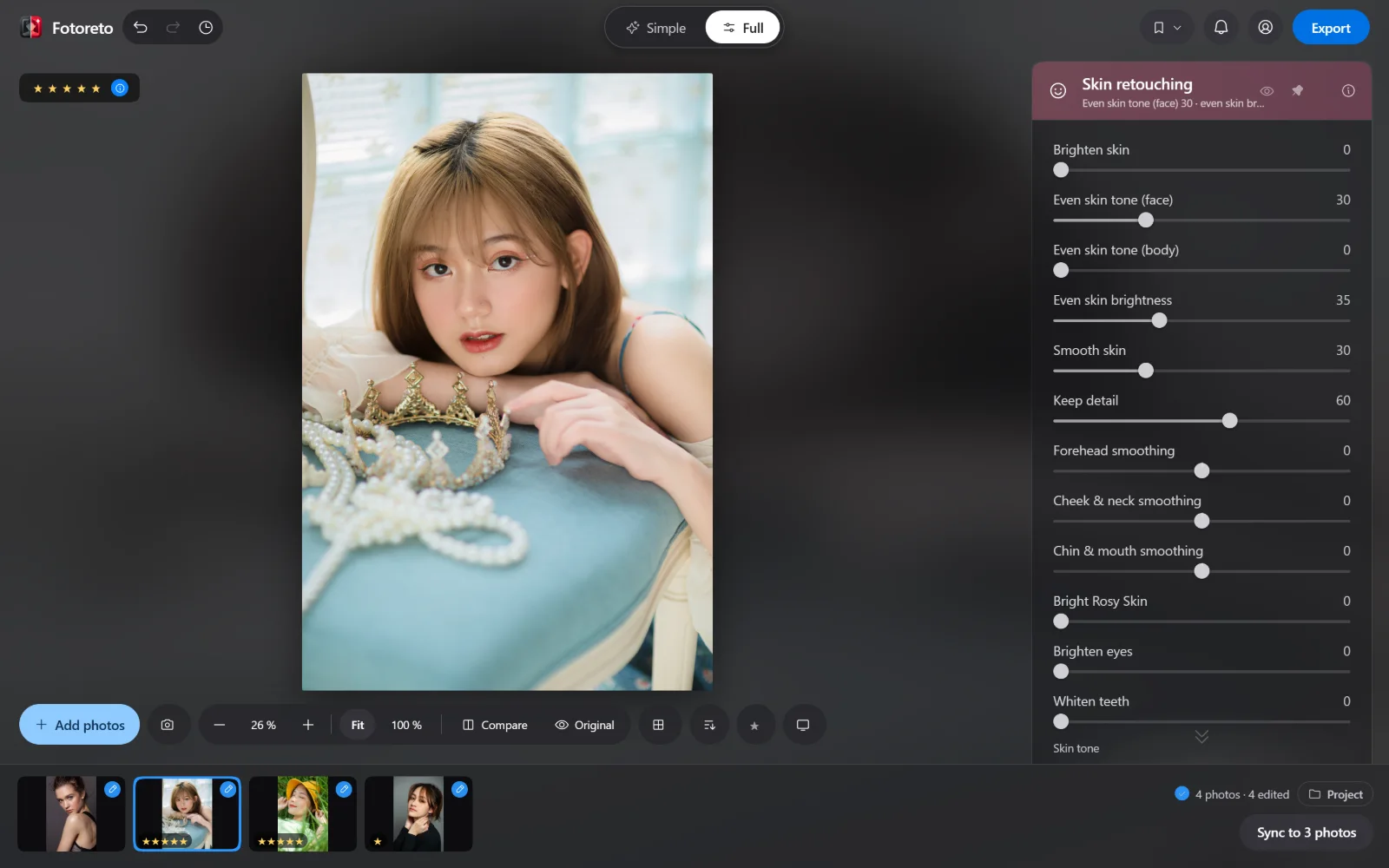Click the blue check next to 4 photos
The height and width of the screenshot is (868, 1389).
click(x=1182, y=793)
